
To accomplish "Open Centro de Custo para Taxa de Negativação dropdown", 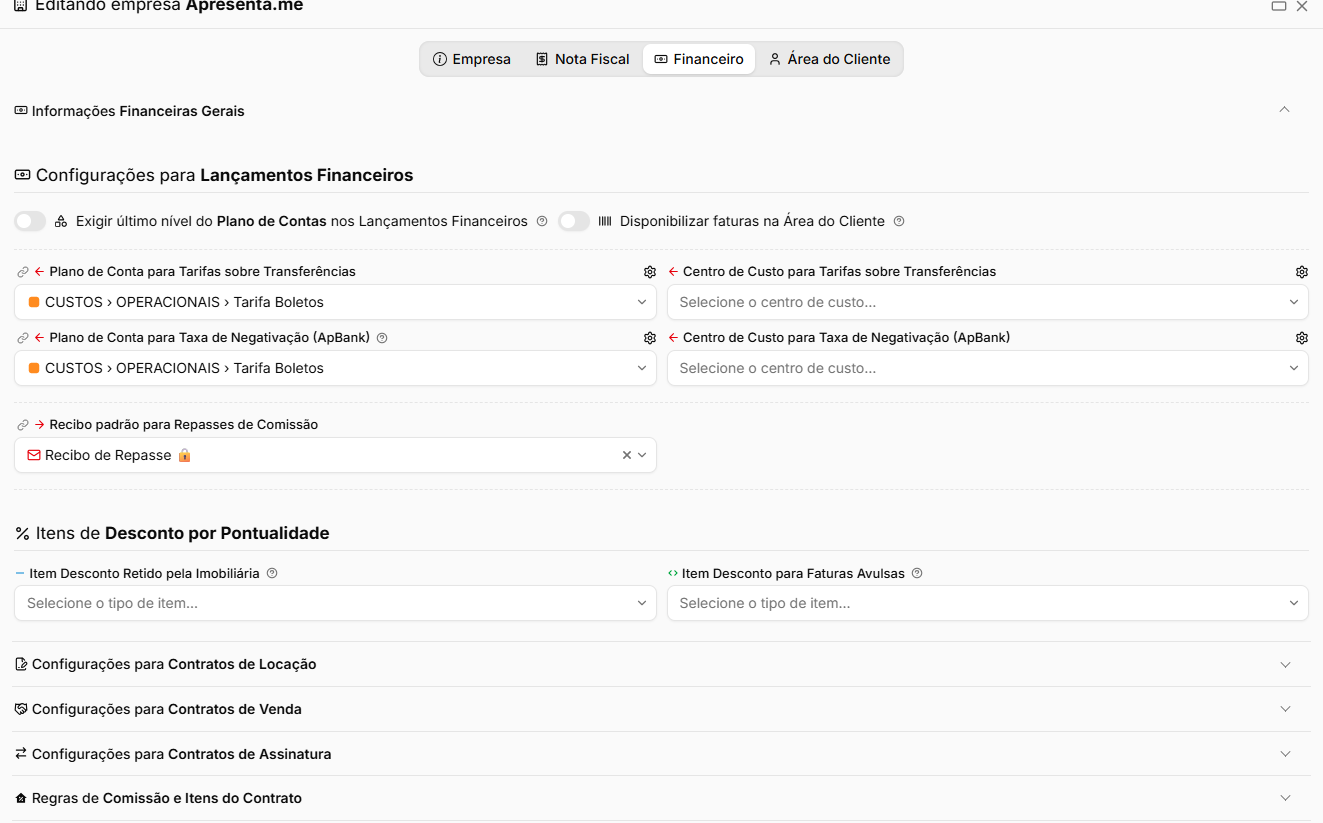I will click(x=988, y=368).
